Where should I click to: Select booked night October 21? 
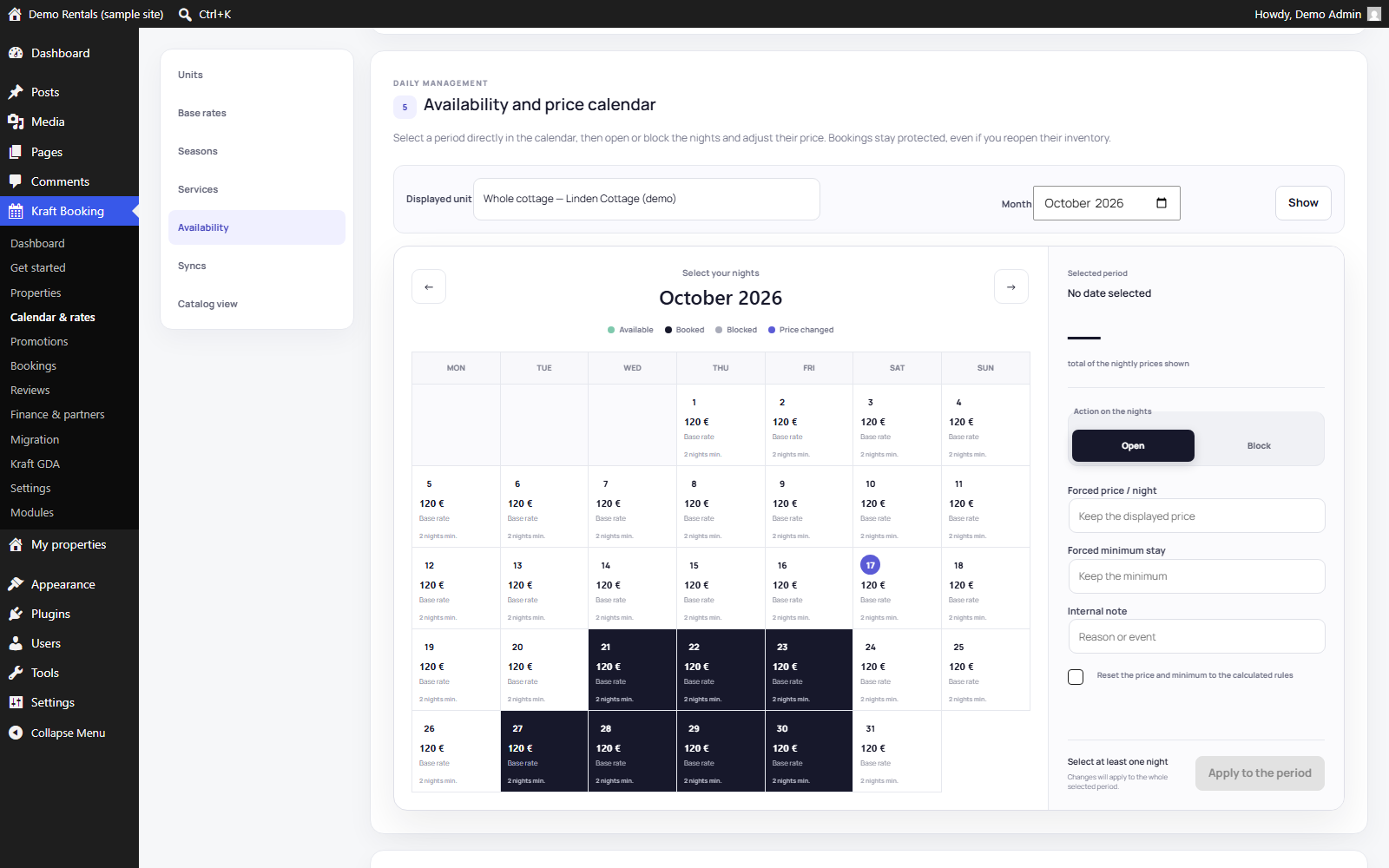[x=632, y=669]
